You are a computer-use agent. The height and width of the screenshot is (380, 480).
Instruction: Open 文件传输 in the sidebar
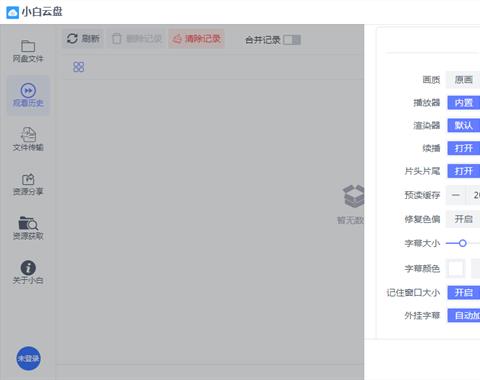28,139
